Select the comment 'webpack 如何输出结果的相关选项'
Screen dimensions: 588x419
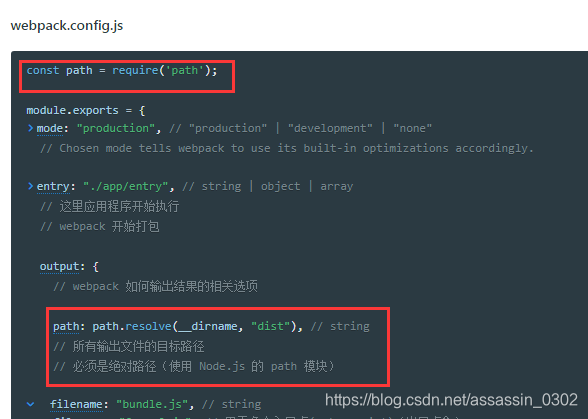coord(156,287)
